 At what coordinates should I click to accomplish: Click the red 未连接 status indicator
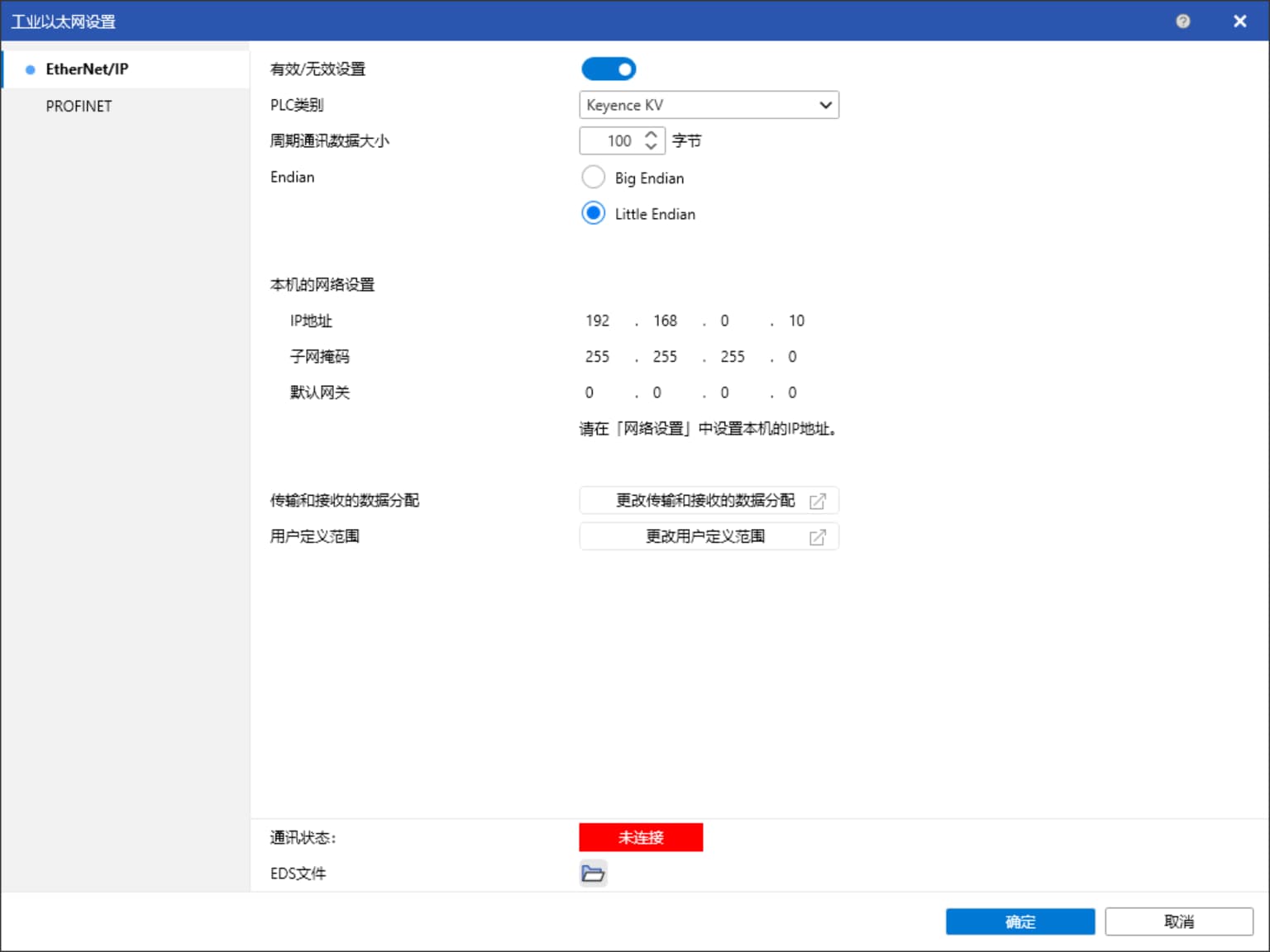(x=641, y=837)
